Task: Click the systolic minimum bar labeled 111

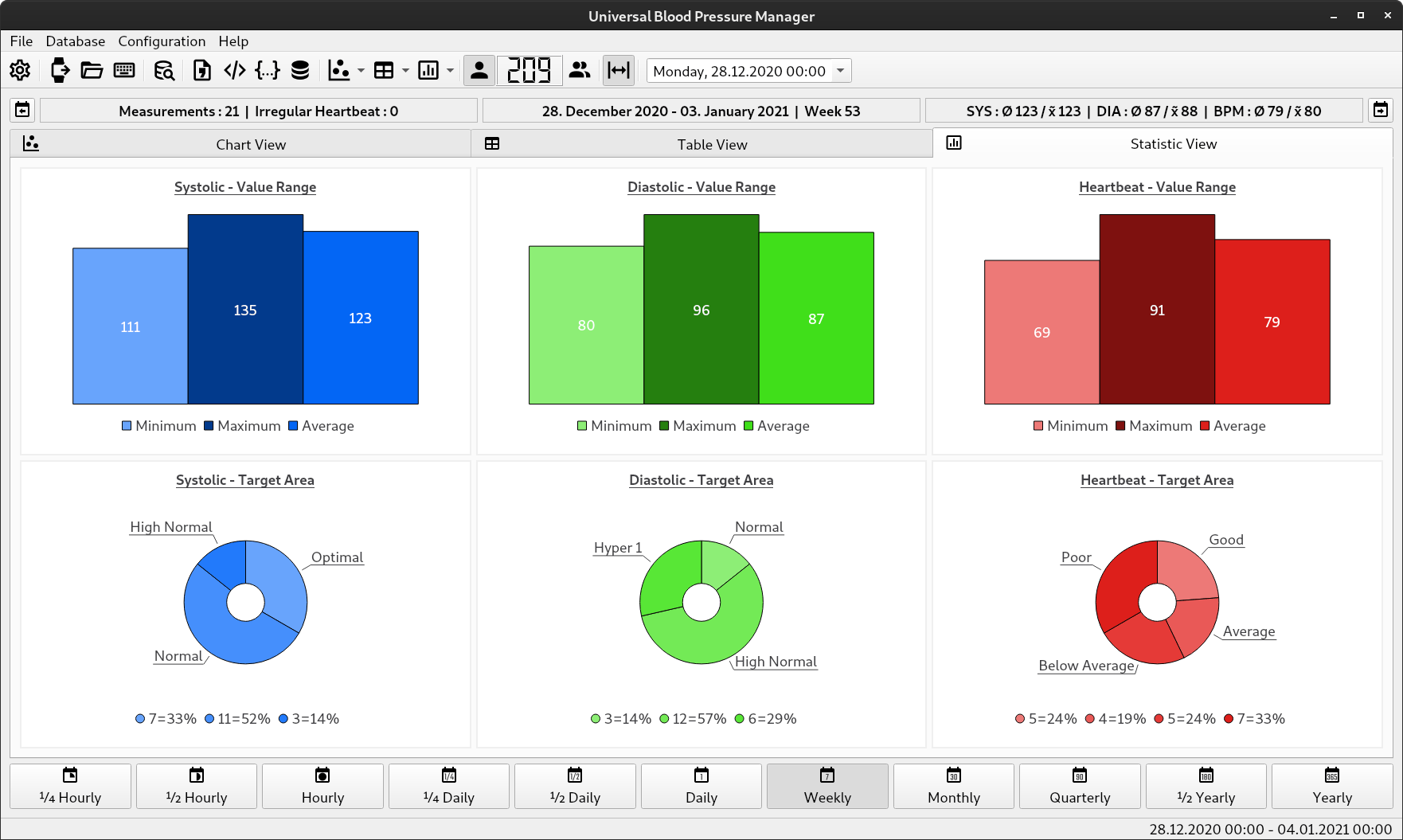Action: coord(131,326)
